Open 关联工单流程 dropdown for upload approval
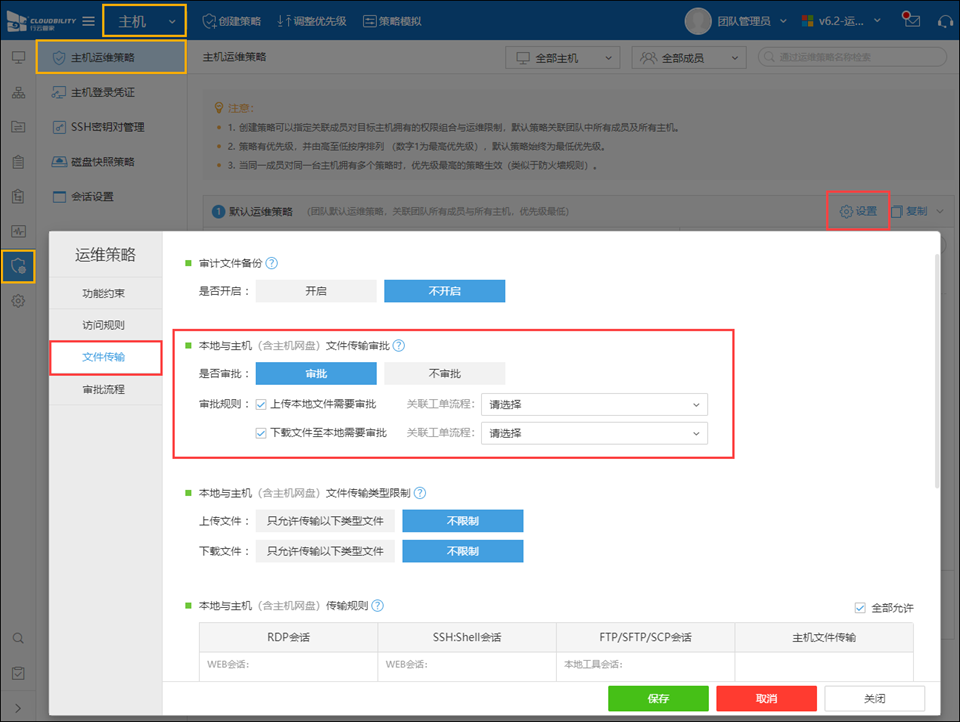This screenshot has width=960, height=722. click(593, 405)
